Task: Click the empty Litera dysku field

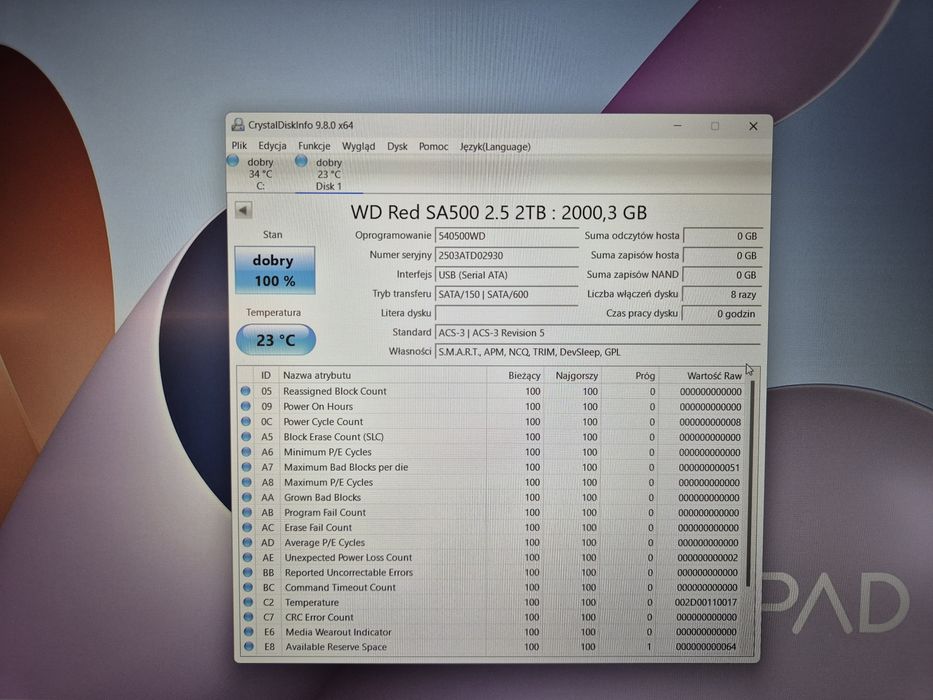Action: click(x=507, y=313)
